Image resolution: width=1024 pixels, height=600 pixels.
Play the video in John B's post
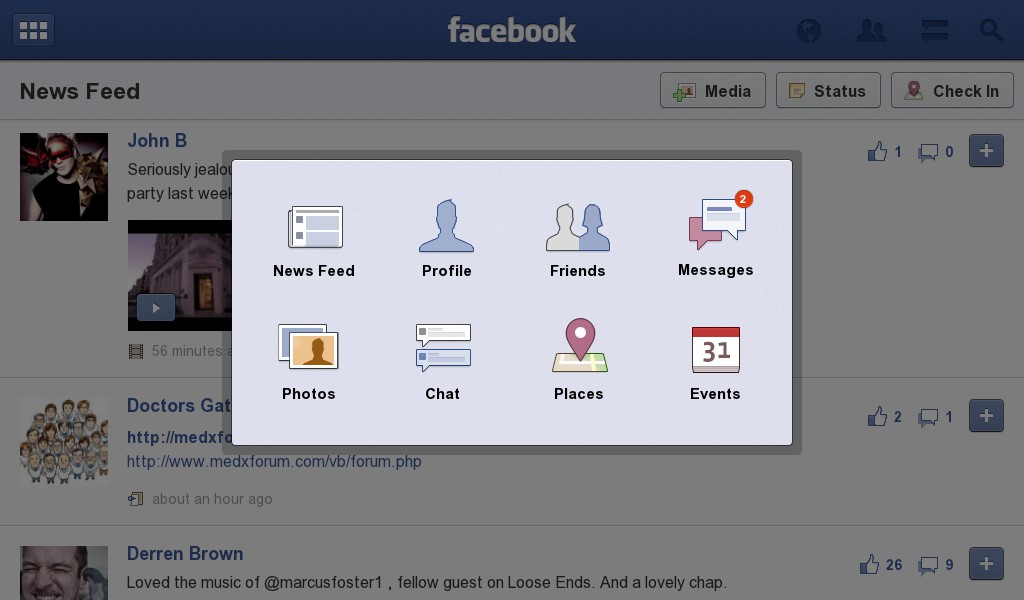155,308
